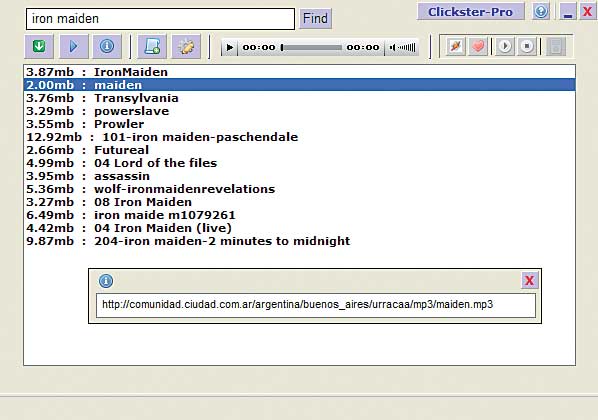This screenshot has width=598, height=420.
Task: Open settings with the gear icon
Action: point(186,47)
